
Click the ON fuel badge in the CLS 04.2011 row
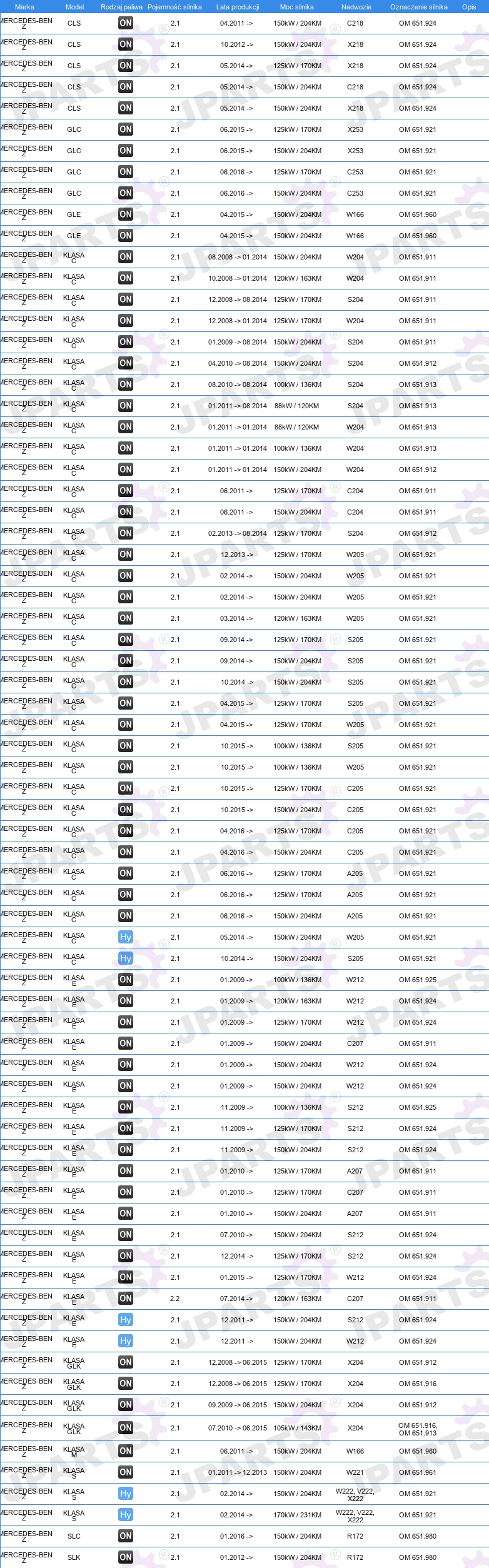[x=126, y=23]
